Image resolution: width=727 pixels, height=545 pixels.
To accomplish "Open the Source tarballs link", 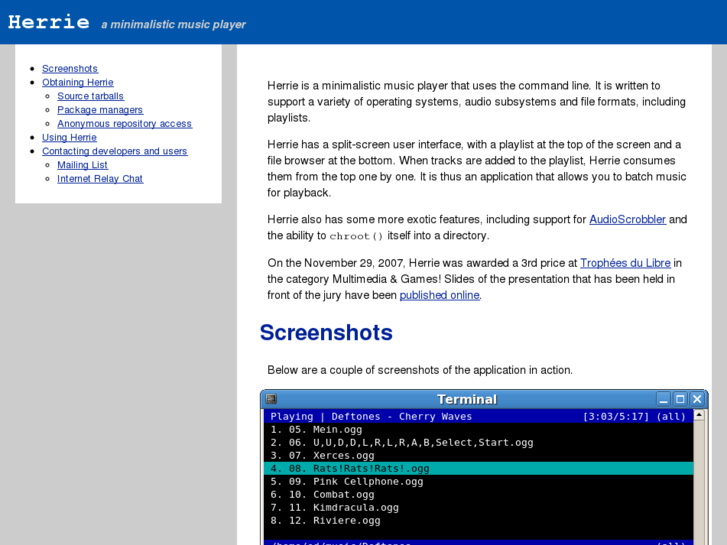I will click(x=90, y=96).
